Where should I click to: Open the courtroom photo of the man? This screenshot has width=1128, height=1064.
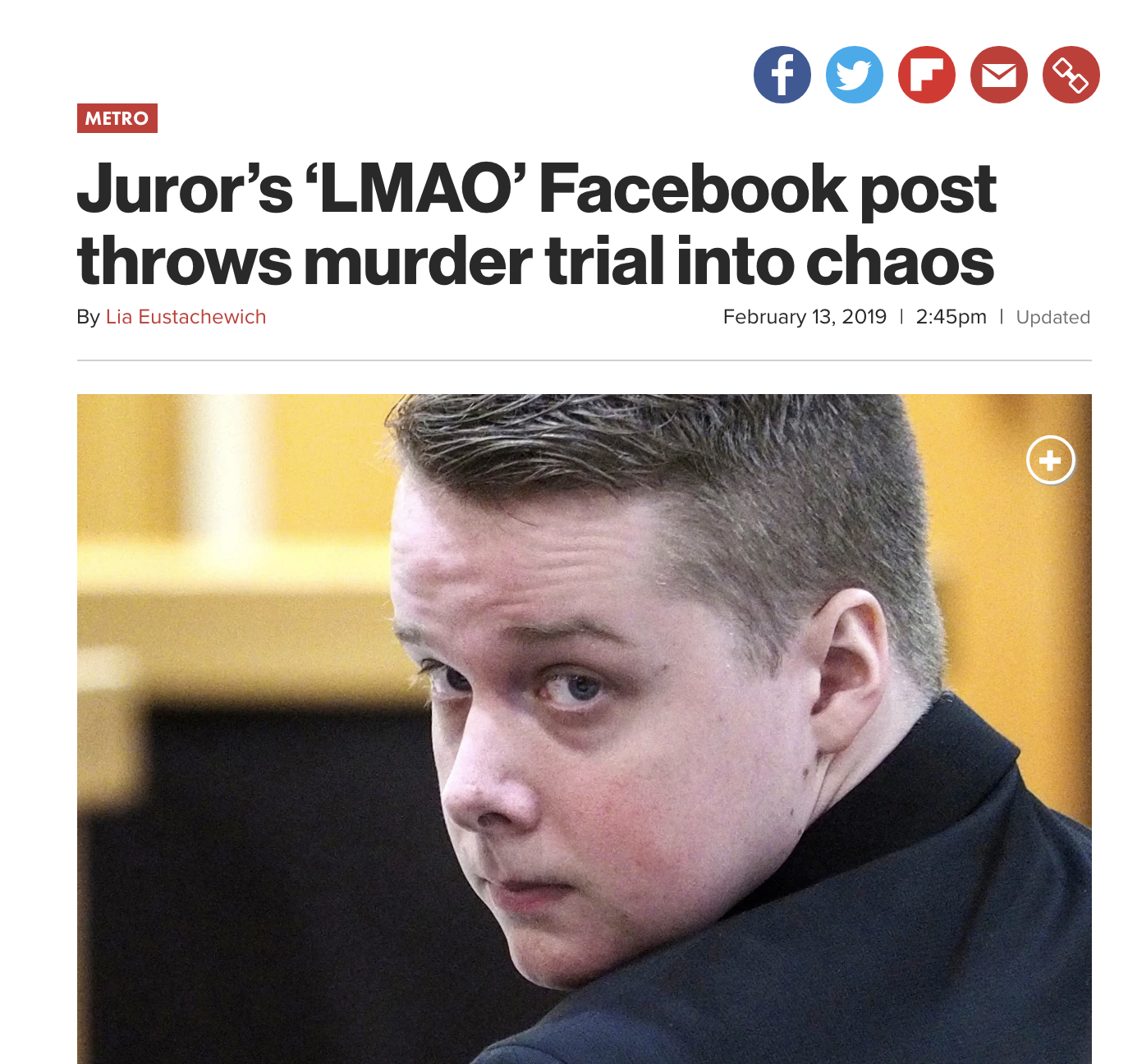tap(585, 729)
